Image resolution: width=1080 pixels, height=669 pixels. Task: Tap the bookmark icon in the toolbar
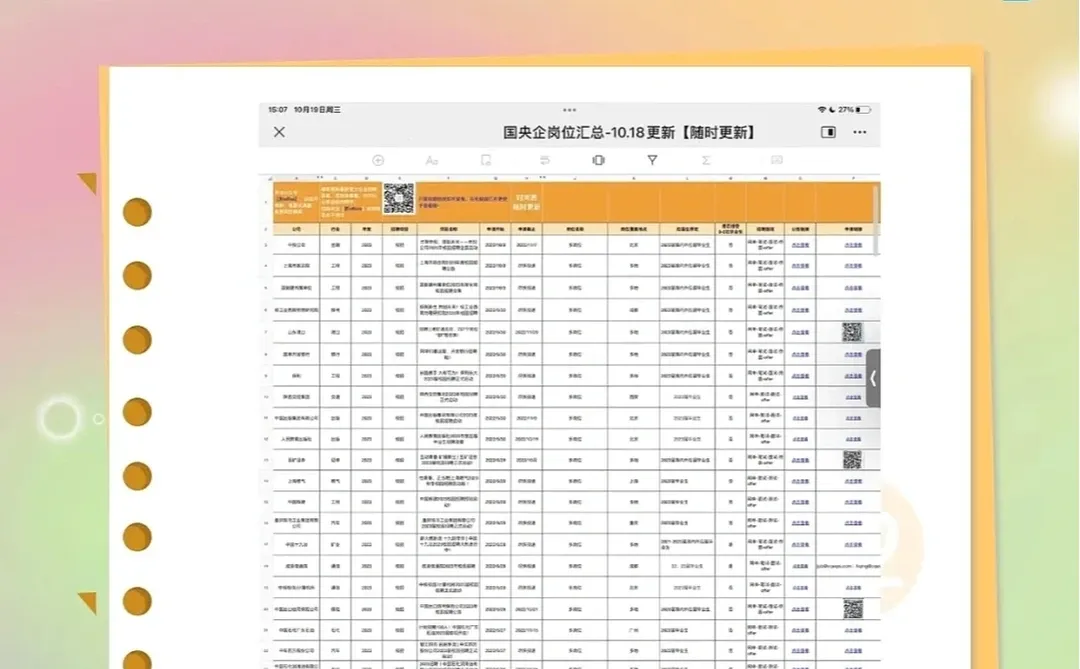(x=487, y=160)
